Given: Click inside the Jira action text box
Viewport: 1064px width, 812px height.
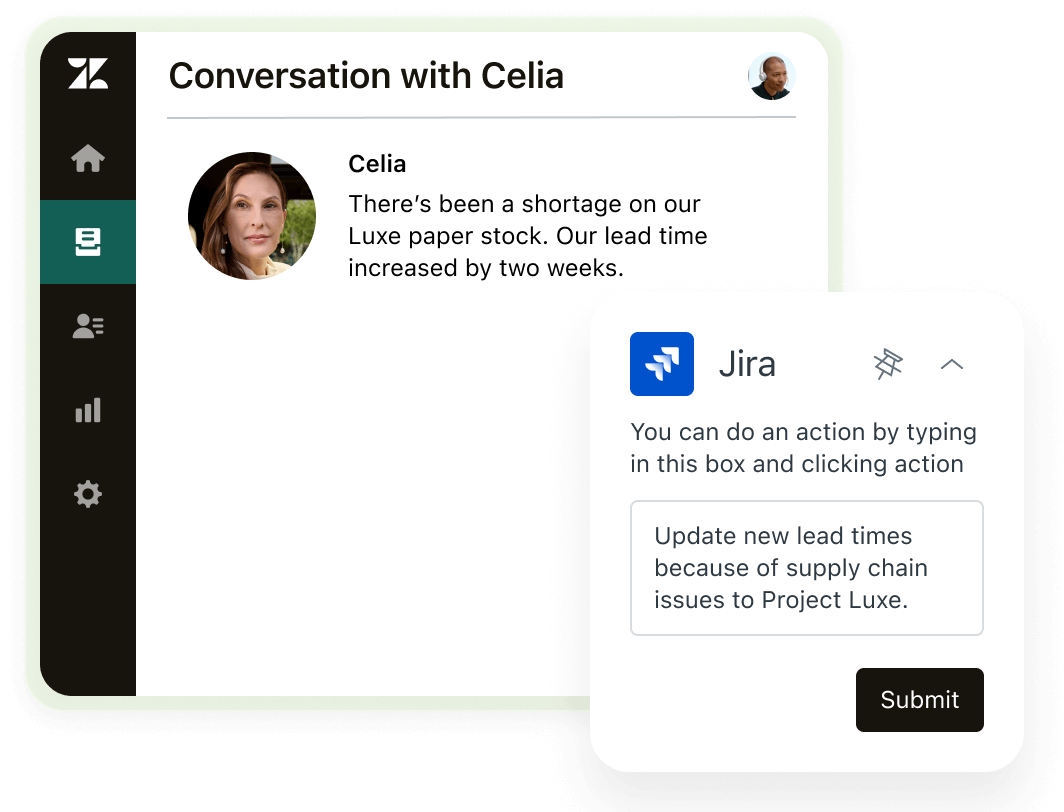Looking at the screenshot, I should click(806, 567).
